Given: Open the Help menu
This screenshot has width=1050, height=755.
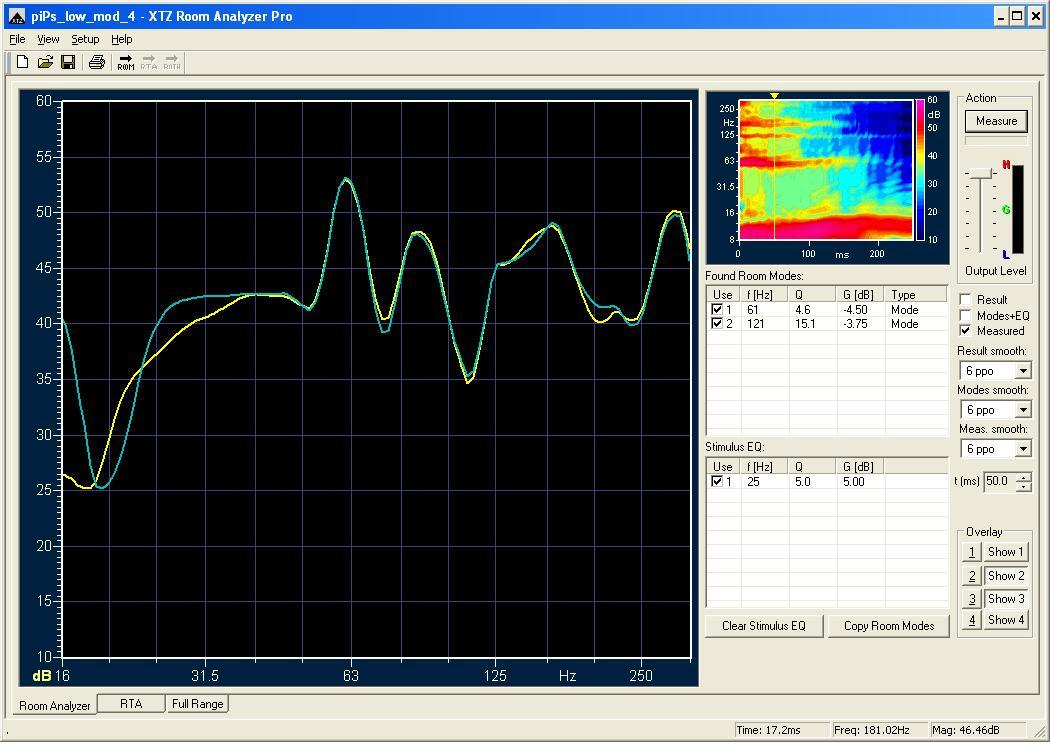Looking at the screenshot, I should 122,39.
